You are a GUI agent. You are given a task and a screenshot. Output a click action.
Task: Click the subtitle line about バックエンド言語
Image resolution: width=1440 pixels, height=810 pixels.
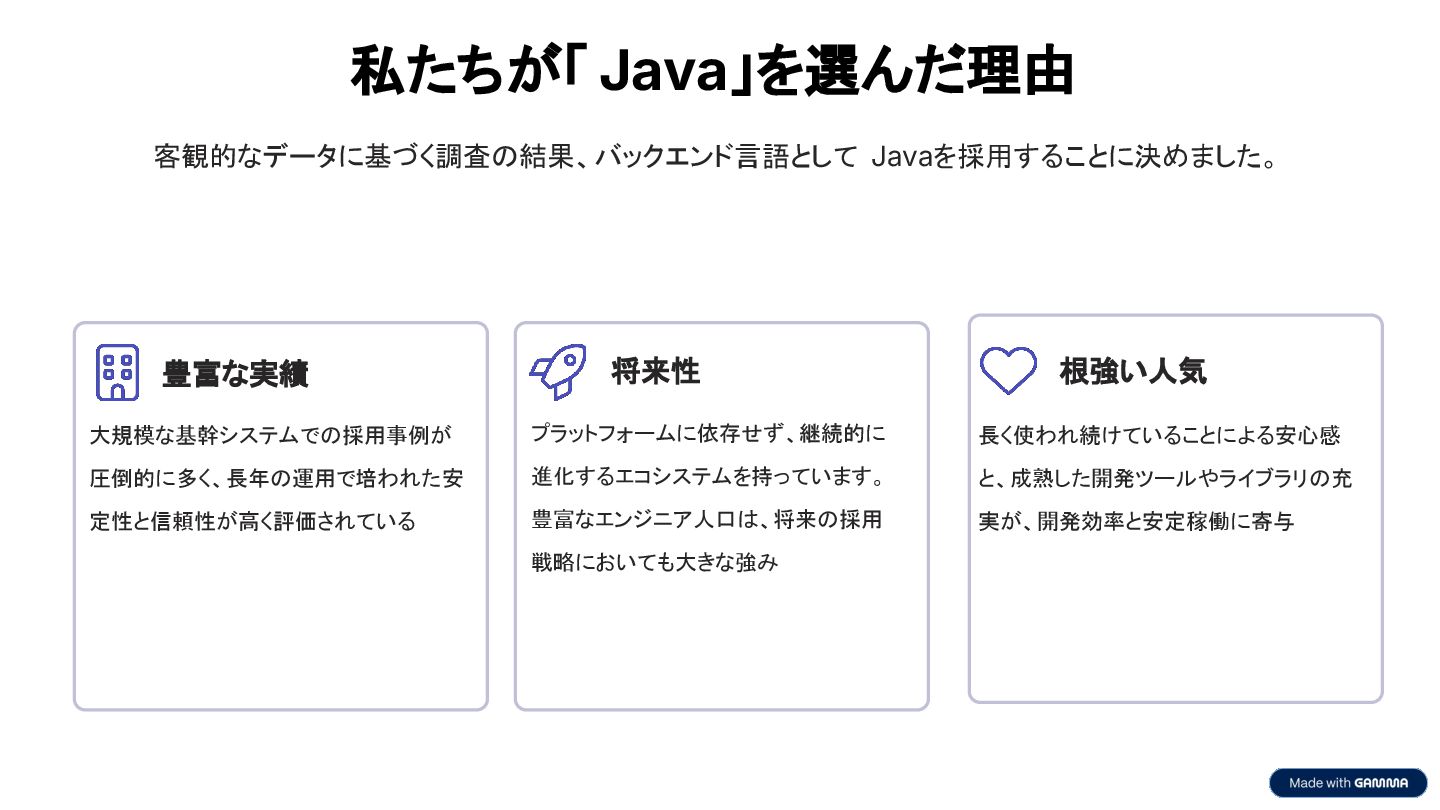(716, 157)
